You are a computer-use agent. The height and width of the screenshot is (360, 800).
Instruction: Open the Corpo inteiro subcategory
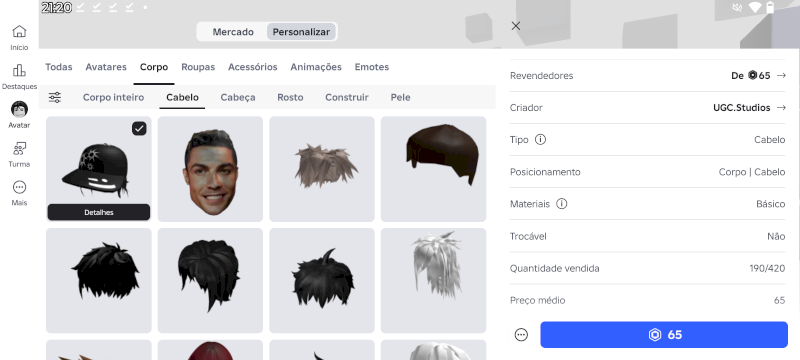pos(113,97)
